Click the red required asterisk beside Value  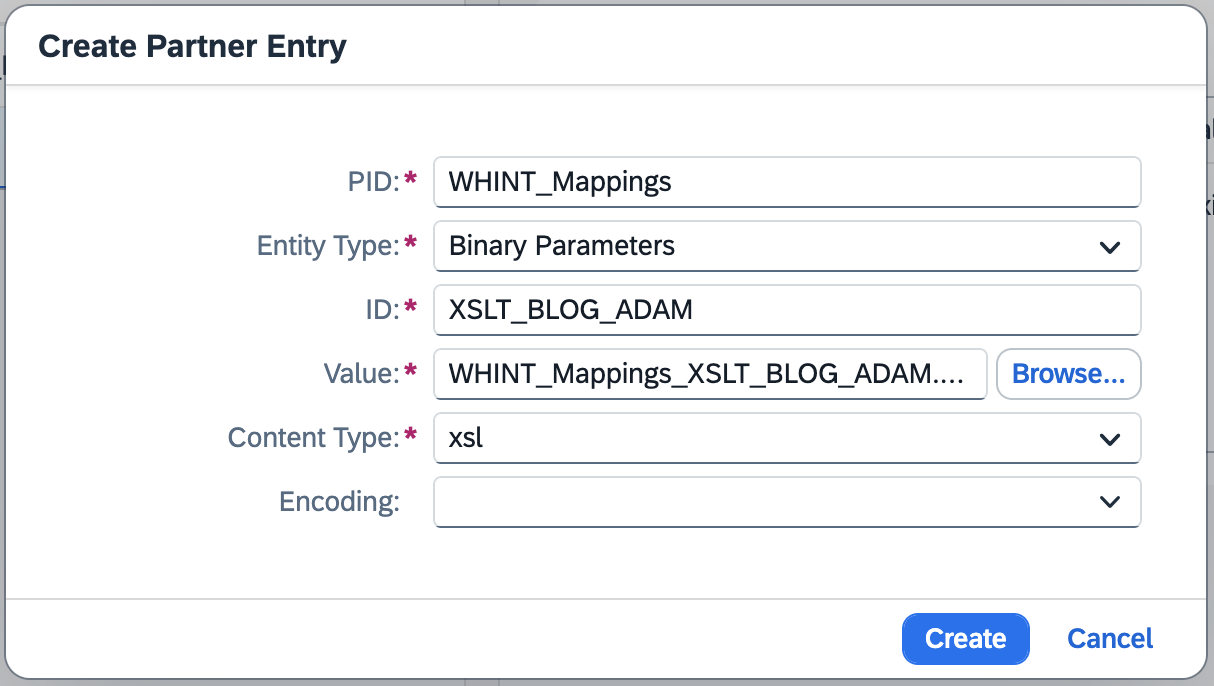click(x=410, y=371)
